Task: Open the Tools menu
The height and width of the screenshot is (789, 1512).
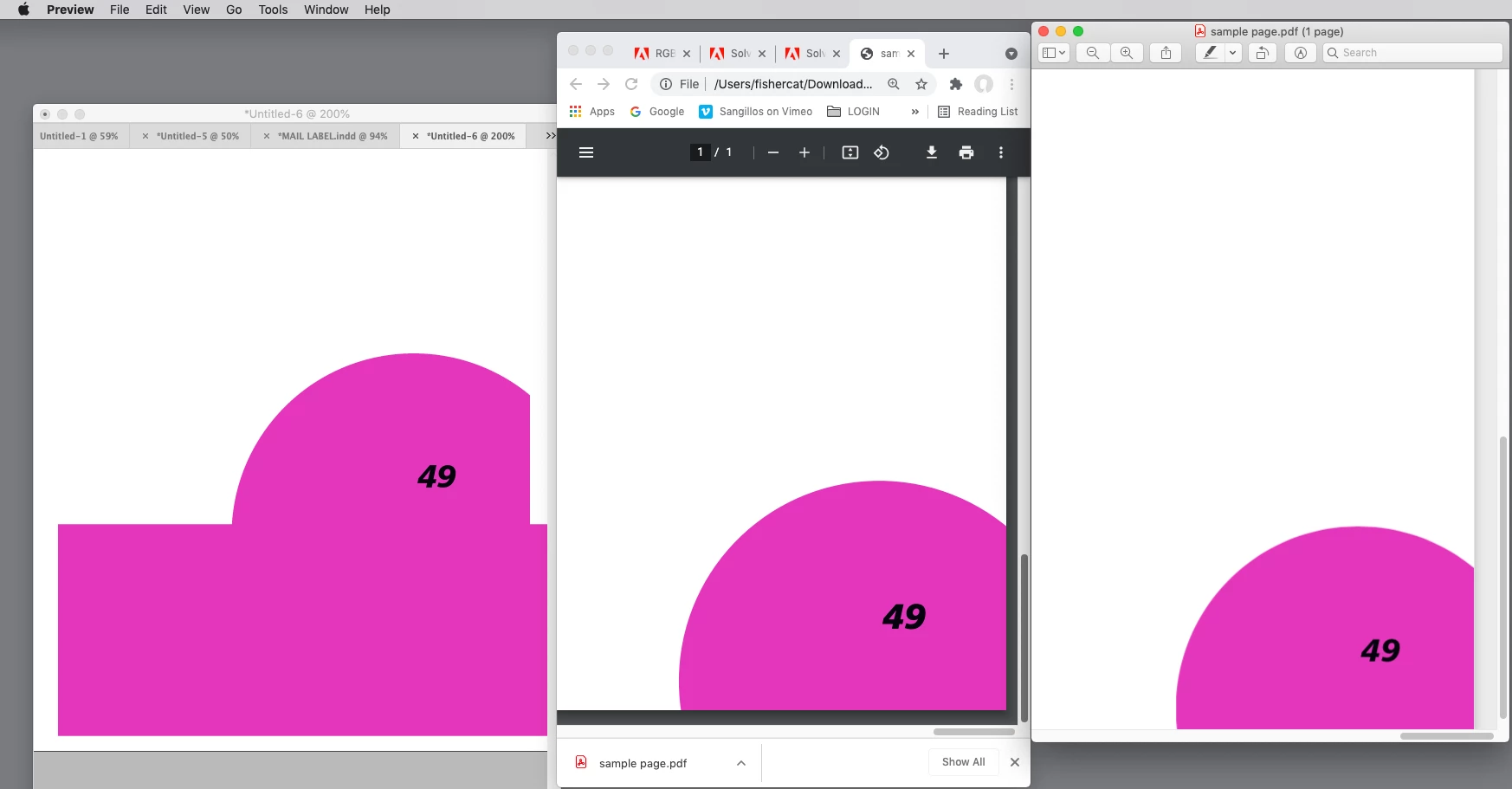Action: point(273,10)
